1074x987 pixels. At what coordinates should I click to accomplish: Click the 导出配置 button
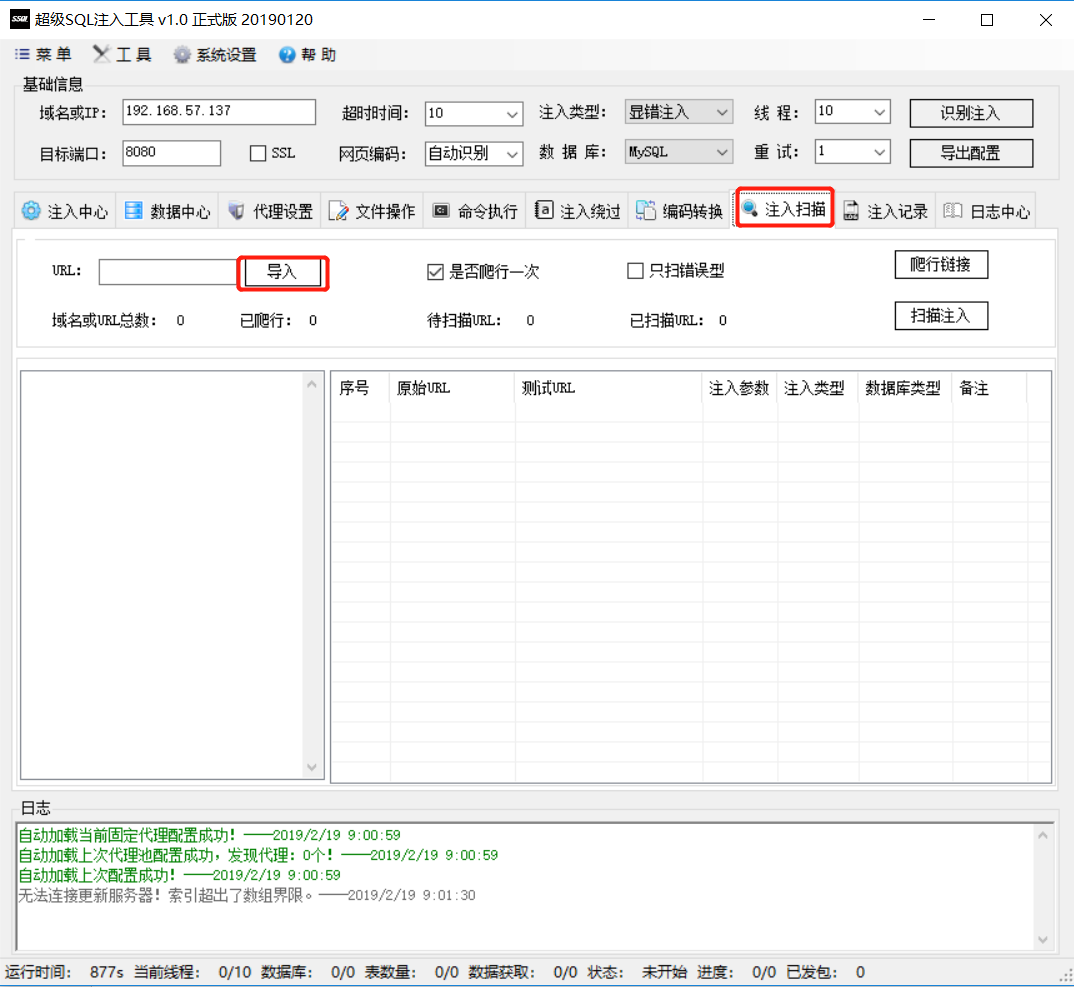point(971,153)
